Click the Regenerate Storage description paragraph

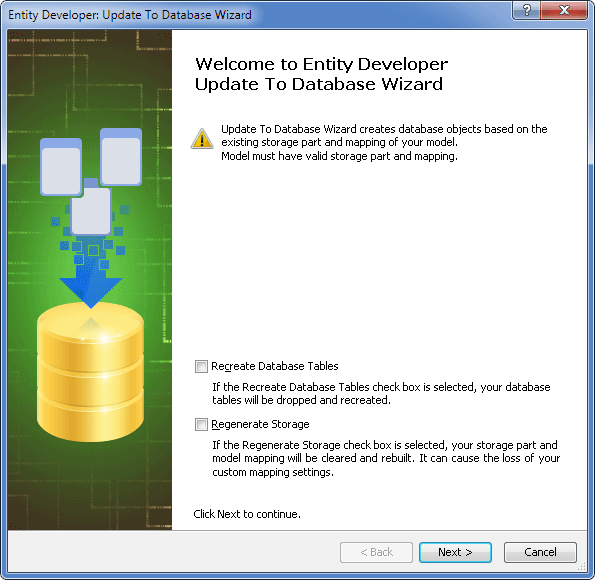(386, 459)
